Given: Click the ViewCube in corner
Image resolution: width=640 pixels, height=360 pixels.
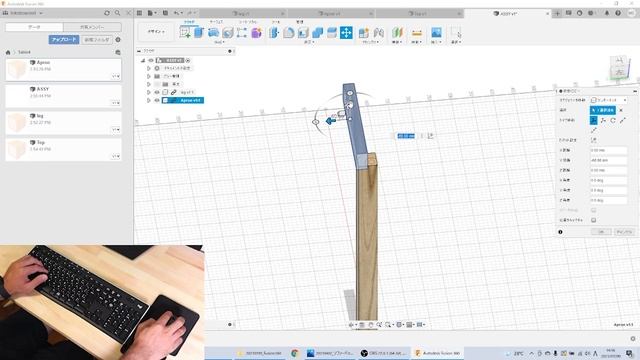Looking at the screenshot, I should coord(620,68).
